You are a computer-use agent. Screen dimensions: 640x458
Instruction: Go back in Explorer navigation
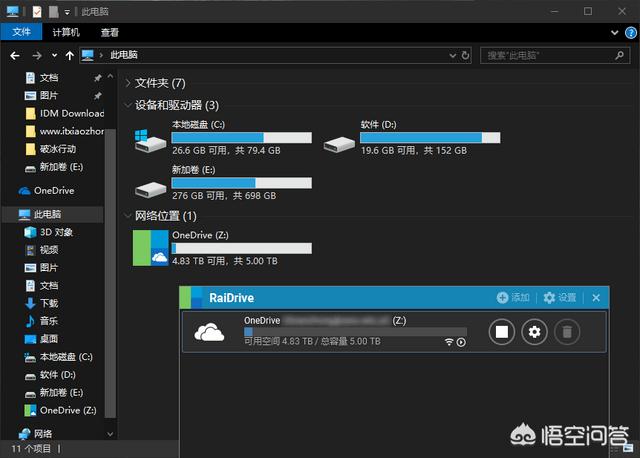(15, 56)
